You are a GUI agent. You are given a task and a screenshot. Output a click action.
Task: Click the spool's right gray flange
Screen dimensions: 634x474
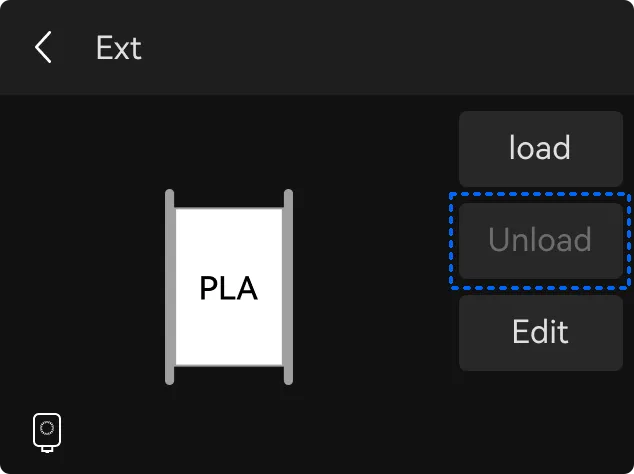pos(288,287)
